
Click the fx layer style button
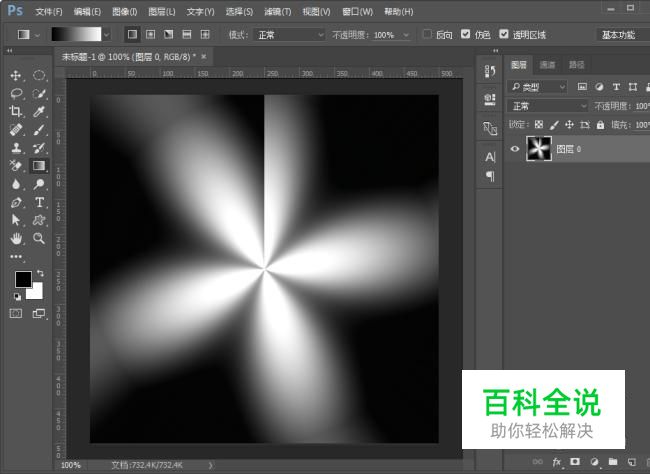(557, 462)
